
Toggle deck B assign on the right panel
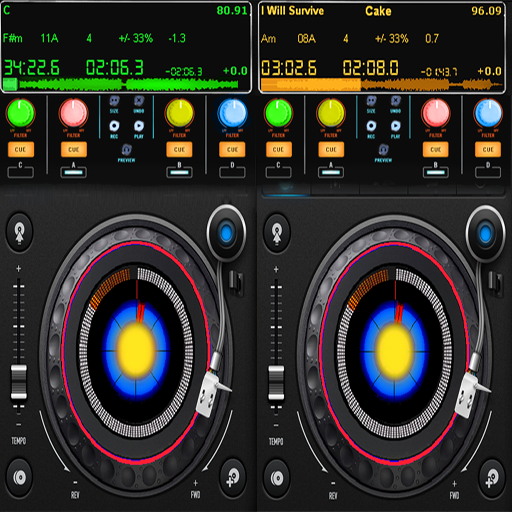(436, 173)
